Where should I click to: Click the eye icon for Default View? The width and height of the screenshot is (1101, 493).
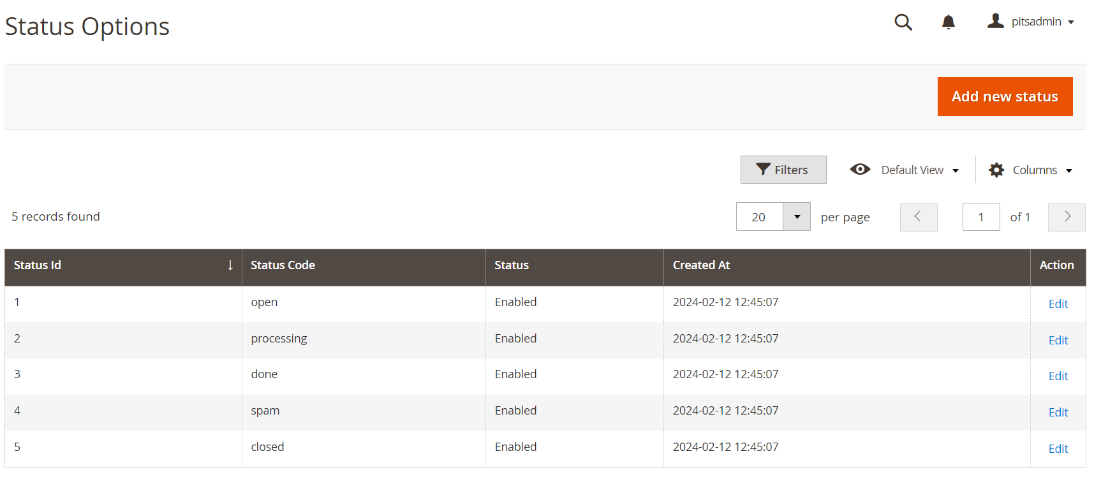pyautogui.click(x=860, y=170)
